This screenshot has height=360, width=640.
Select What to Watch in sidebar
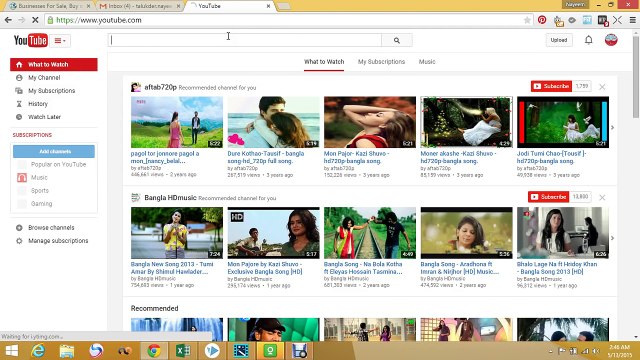54,64
